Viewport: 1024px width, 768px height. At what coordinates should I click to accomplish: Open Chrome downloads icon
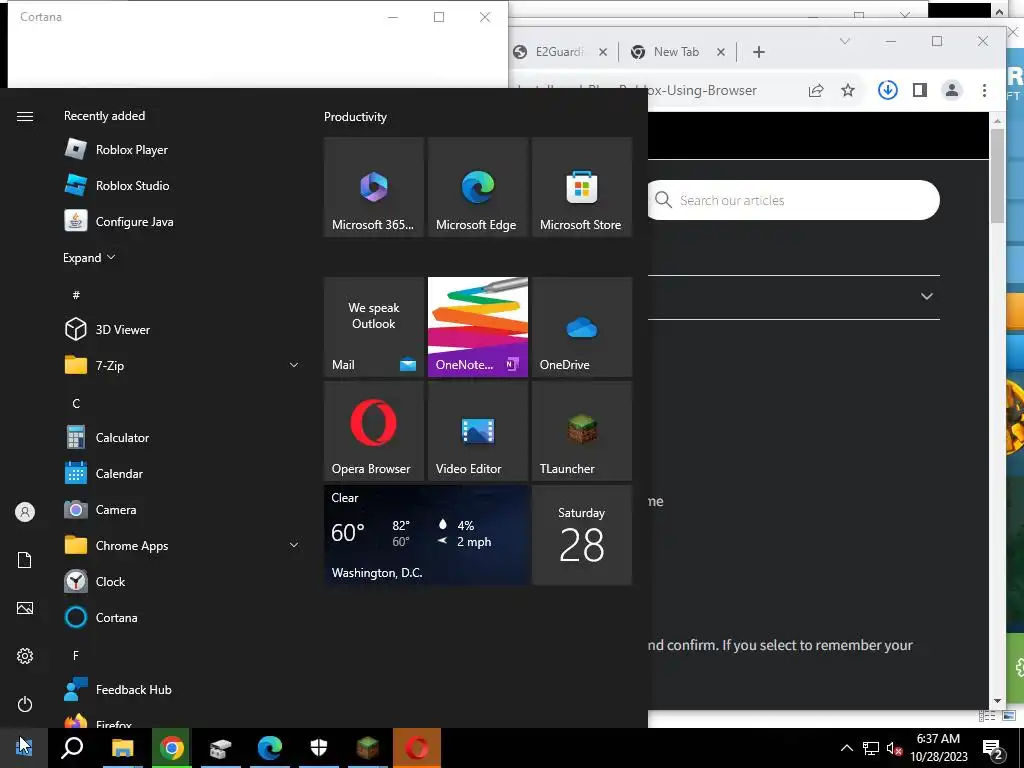coord(887,90)
